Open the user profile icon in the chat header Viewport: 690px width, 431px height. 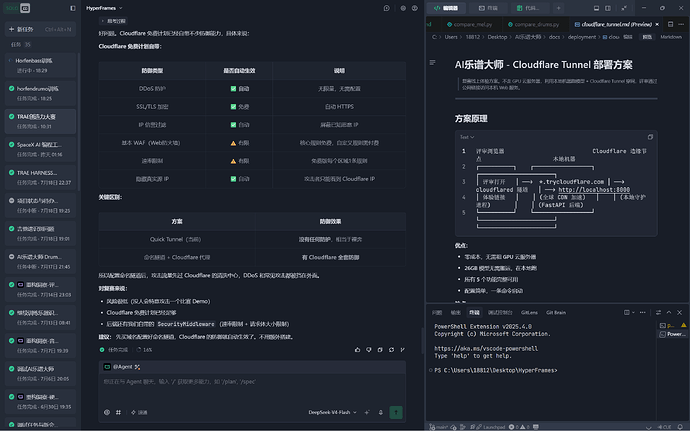click(x=415, y=8)
